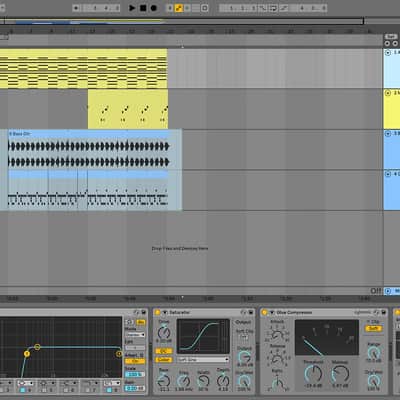Arm the Arrangement Record button
Screen dimensions: 400x400
pos(154,8)
